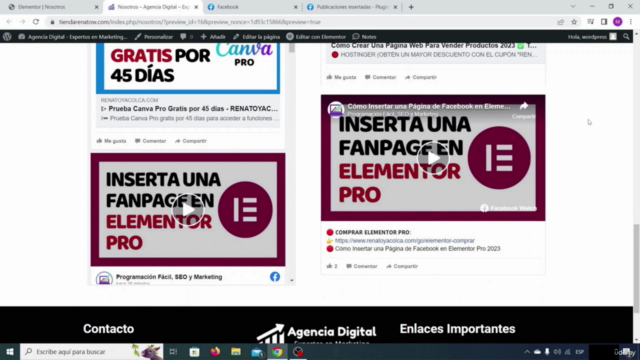
Task: Open Mail app from taskbar
Action: 257,351
